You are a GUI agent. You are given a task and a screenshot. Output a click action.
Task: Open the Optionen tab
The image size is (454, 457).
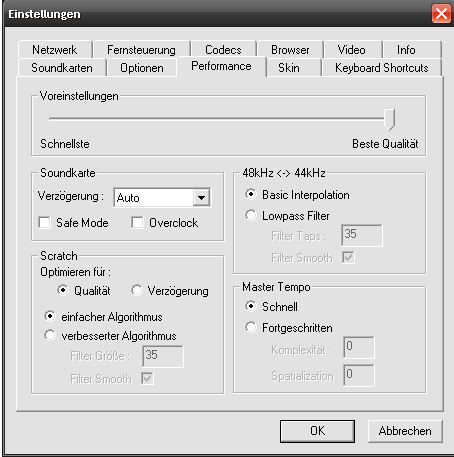pos(142,68)
